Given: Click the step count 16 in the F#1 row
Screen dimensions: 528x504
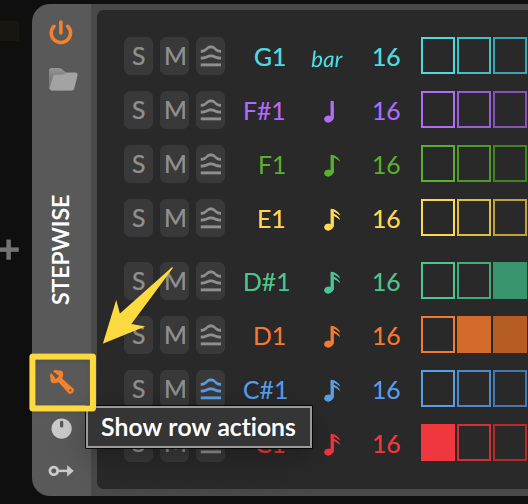Looking at the screenshot, I should [387, 111].
